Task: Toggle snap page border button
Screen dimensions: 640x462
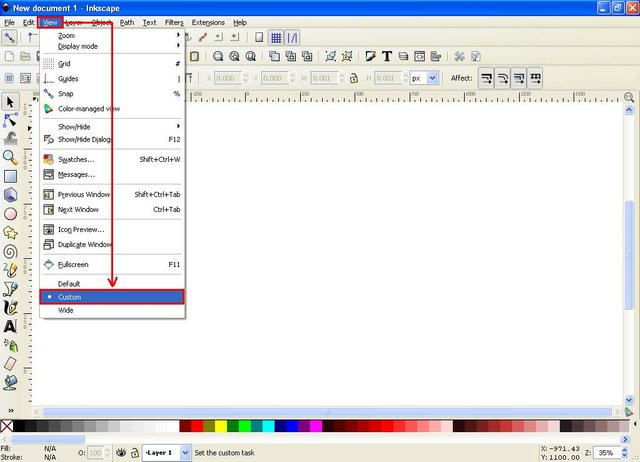Action: click(x=259, y=38)
